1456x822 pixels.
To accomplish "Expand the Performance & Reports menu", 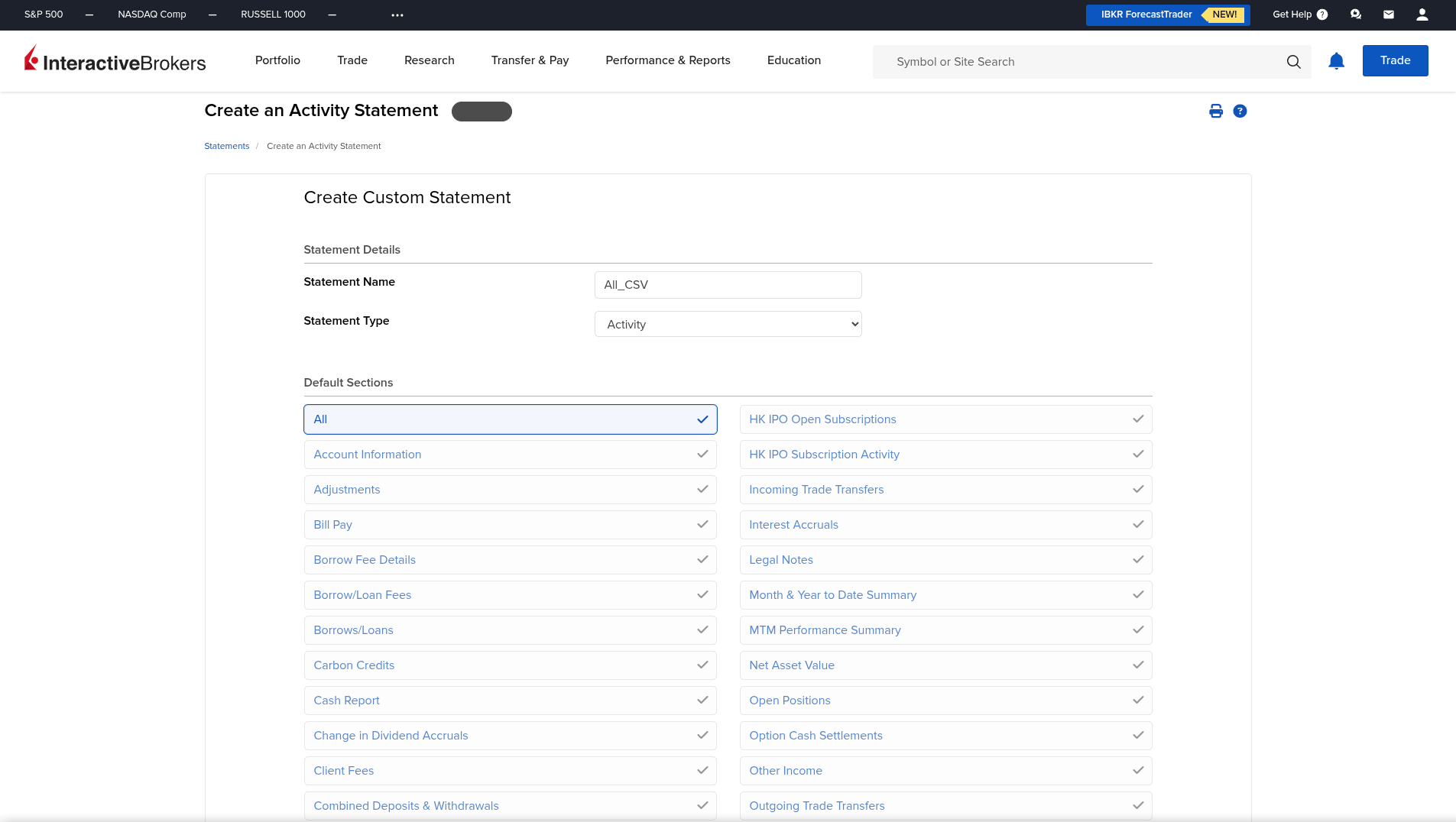I will click(667, 60).
